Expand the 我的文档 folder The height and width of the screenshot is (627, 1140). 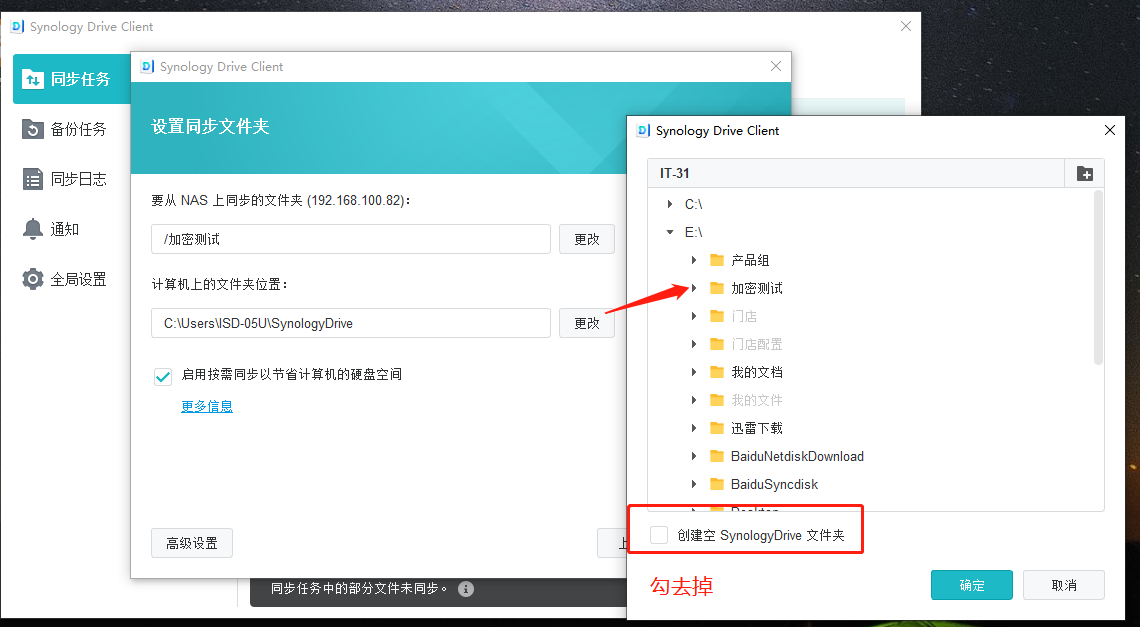694,372
